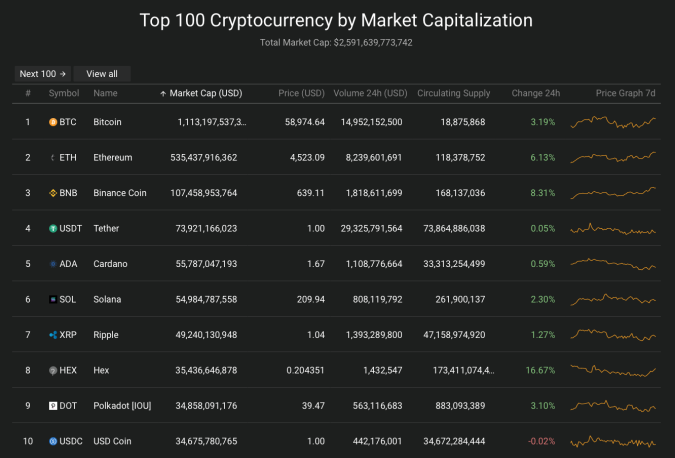Click the Binance Coin BNB icon

(53, 193)
